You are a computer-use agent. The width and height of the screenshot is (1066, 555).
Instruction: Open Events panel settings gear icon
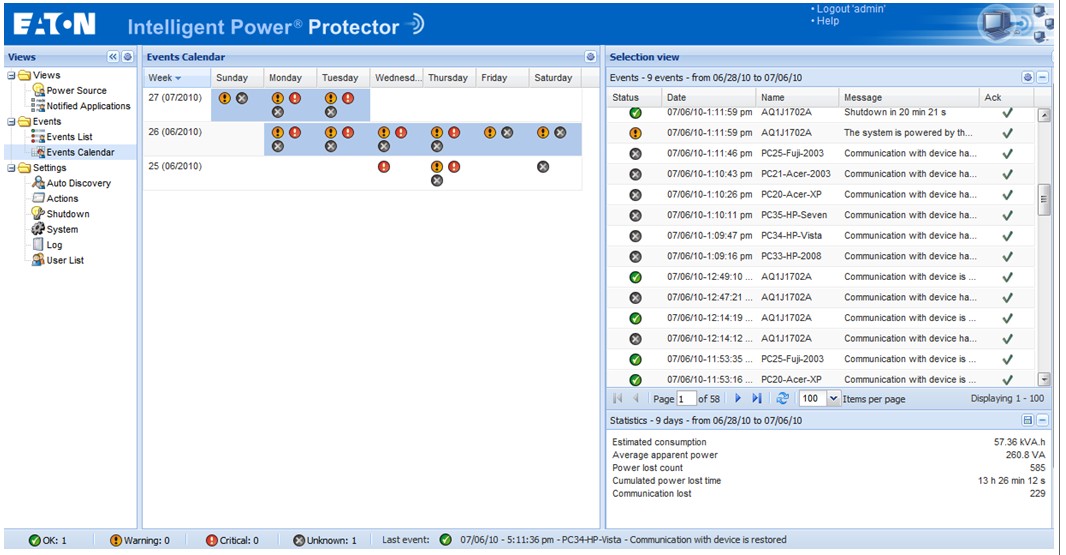click(x=1028, y=78)
